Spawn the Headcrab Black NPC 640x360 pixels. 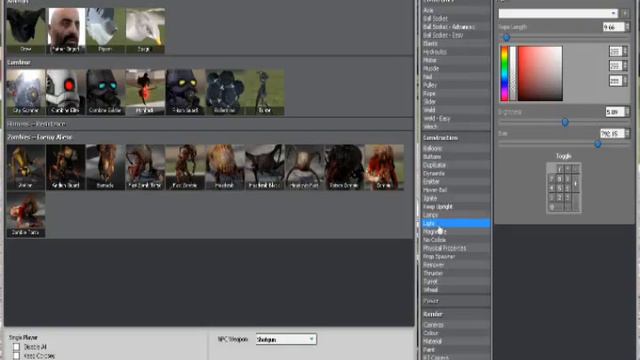point(264,167)
